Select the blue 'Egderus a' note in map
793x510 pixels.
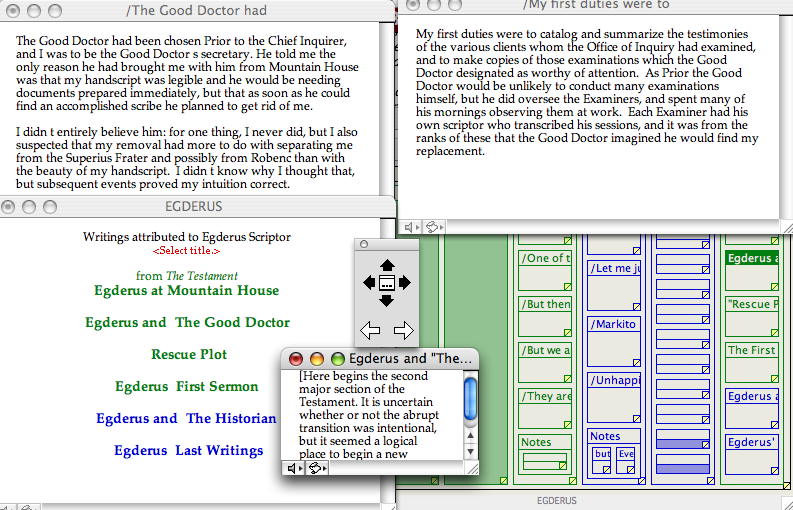click(x=752, y=409)
